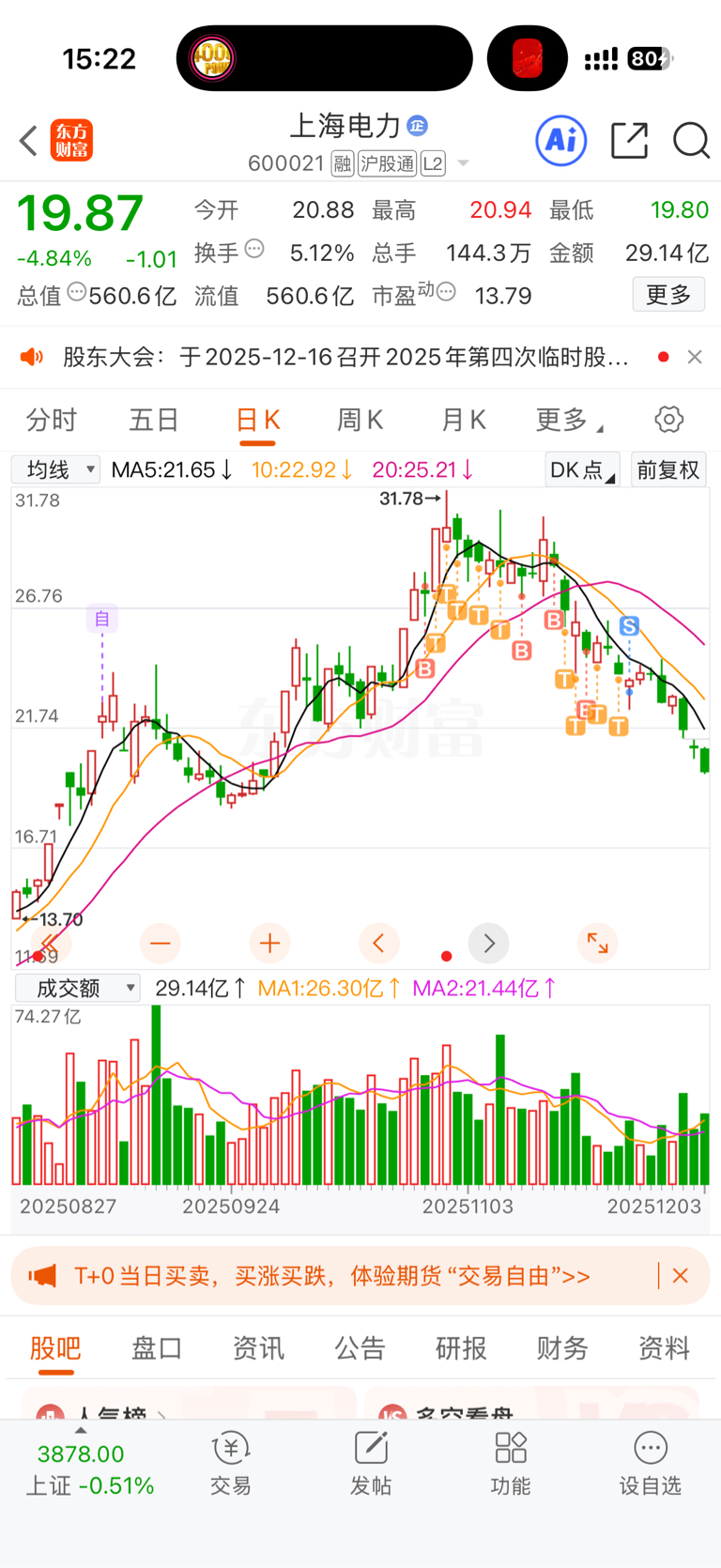This screenshot has width=721, height=1568.
Task: Zoom in chart with plus button
Action: (269, 943)
